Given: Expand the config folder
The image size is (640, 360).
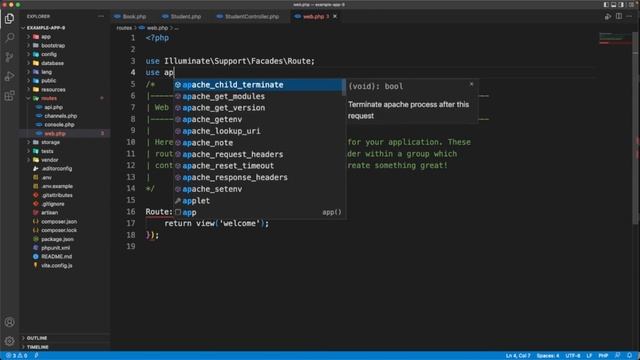Looking at the screenshot, I should click(49, 54).
